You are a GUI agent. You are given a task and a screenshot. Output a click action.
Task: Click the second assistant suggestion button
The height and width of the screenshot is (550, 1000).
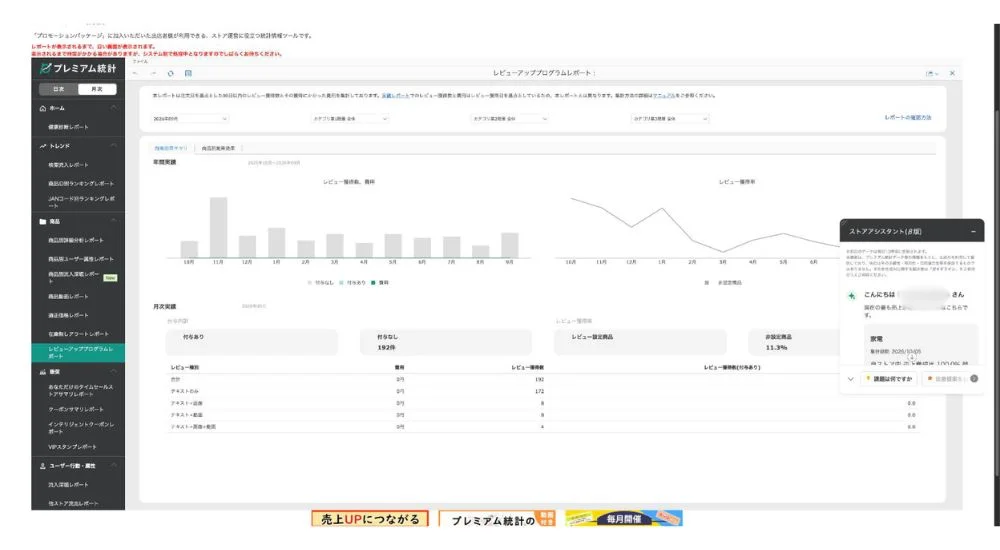click(x=946, y=379)
